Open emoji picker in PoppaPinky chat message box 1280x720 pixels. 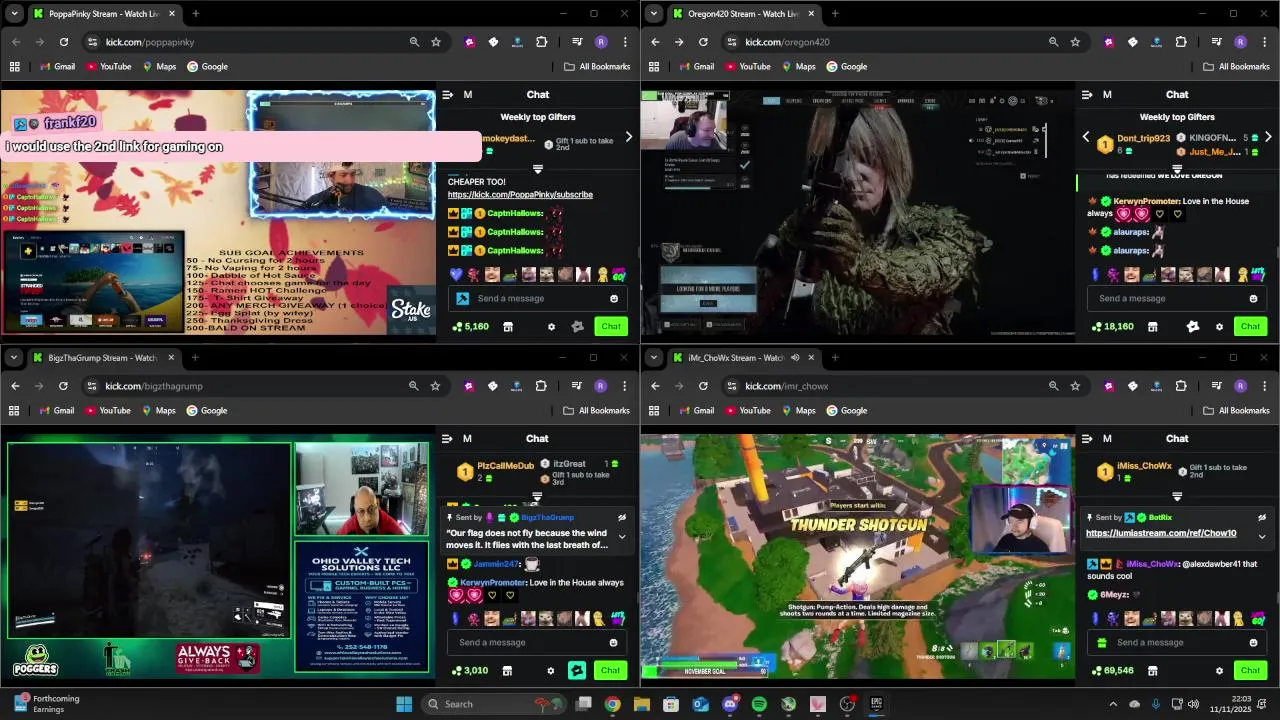614,298
